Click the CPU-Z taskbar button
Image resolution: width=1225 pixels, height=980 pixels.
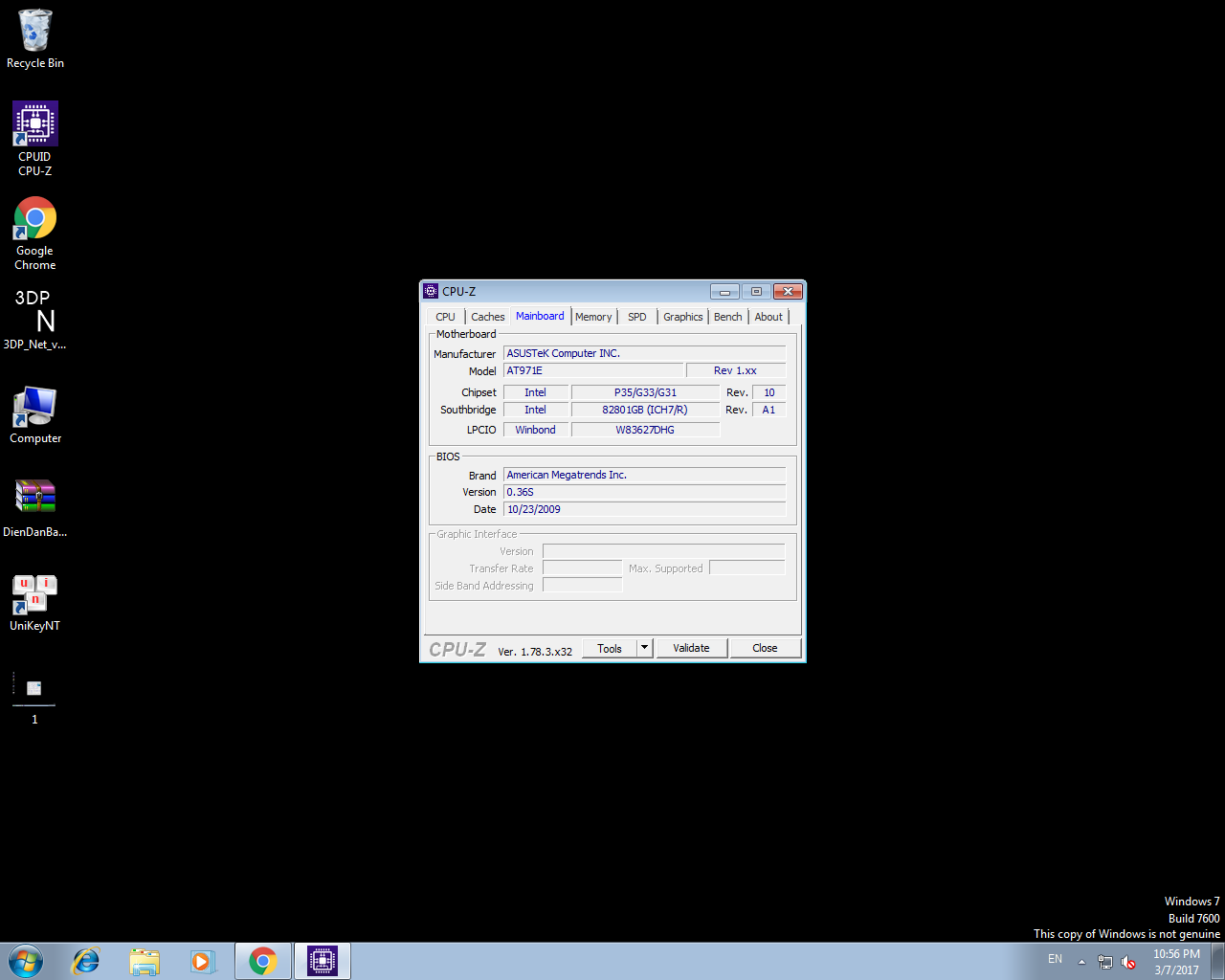(323, 961)
